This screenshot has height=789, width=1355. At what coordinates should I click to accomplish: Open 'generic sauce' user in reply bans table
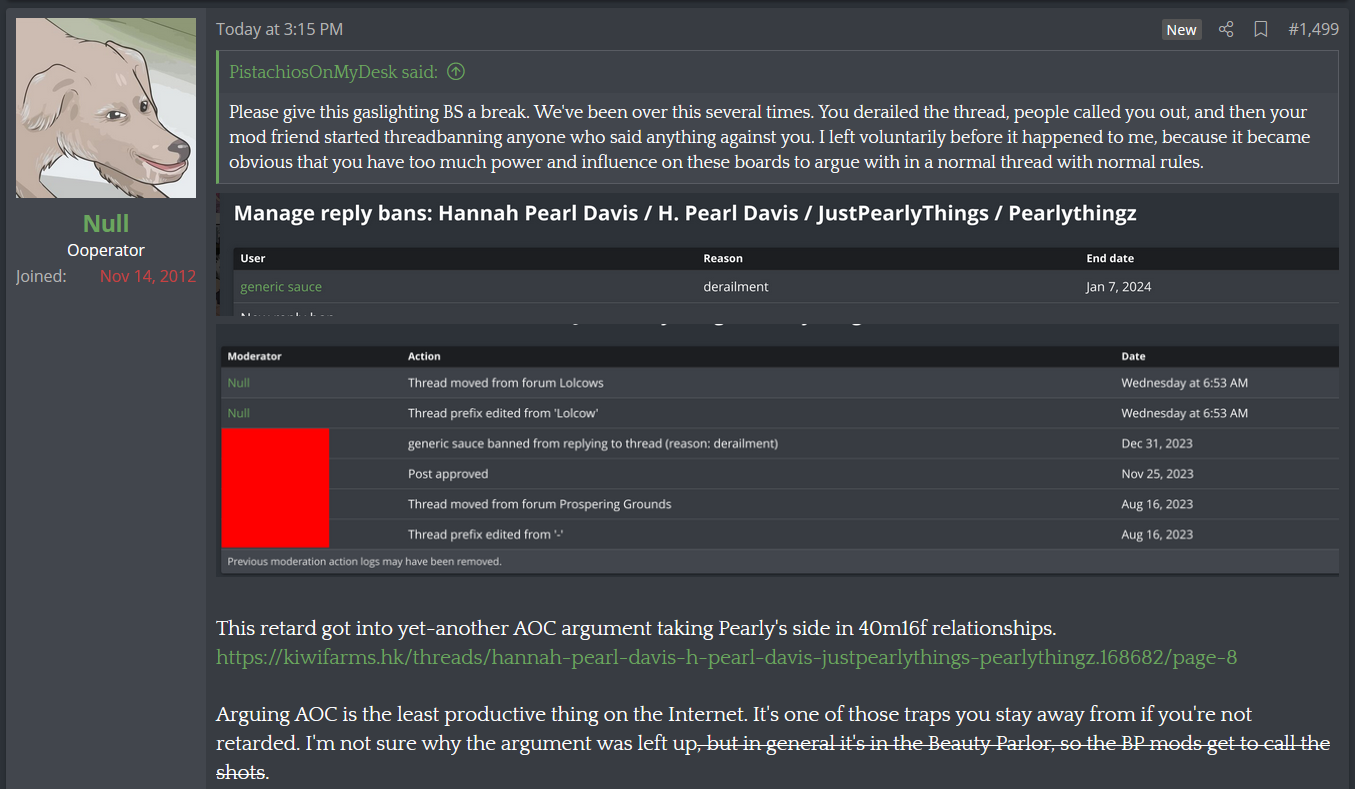pyautogui.click(x=281, y=287)
